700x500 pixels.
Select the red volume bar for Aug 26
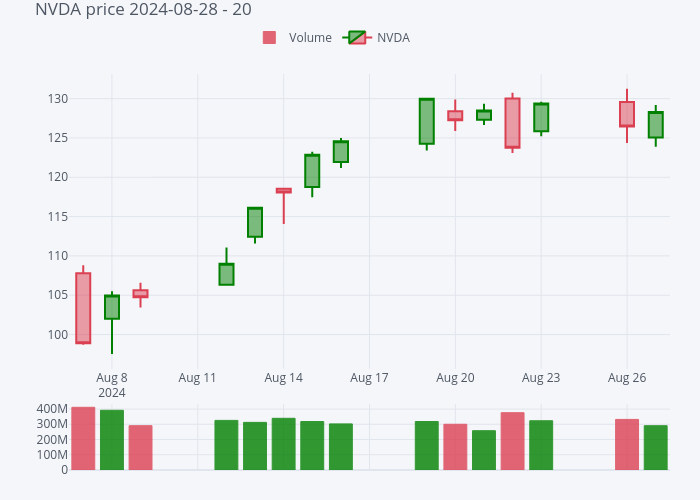tap(627, 444)
